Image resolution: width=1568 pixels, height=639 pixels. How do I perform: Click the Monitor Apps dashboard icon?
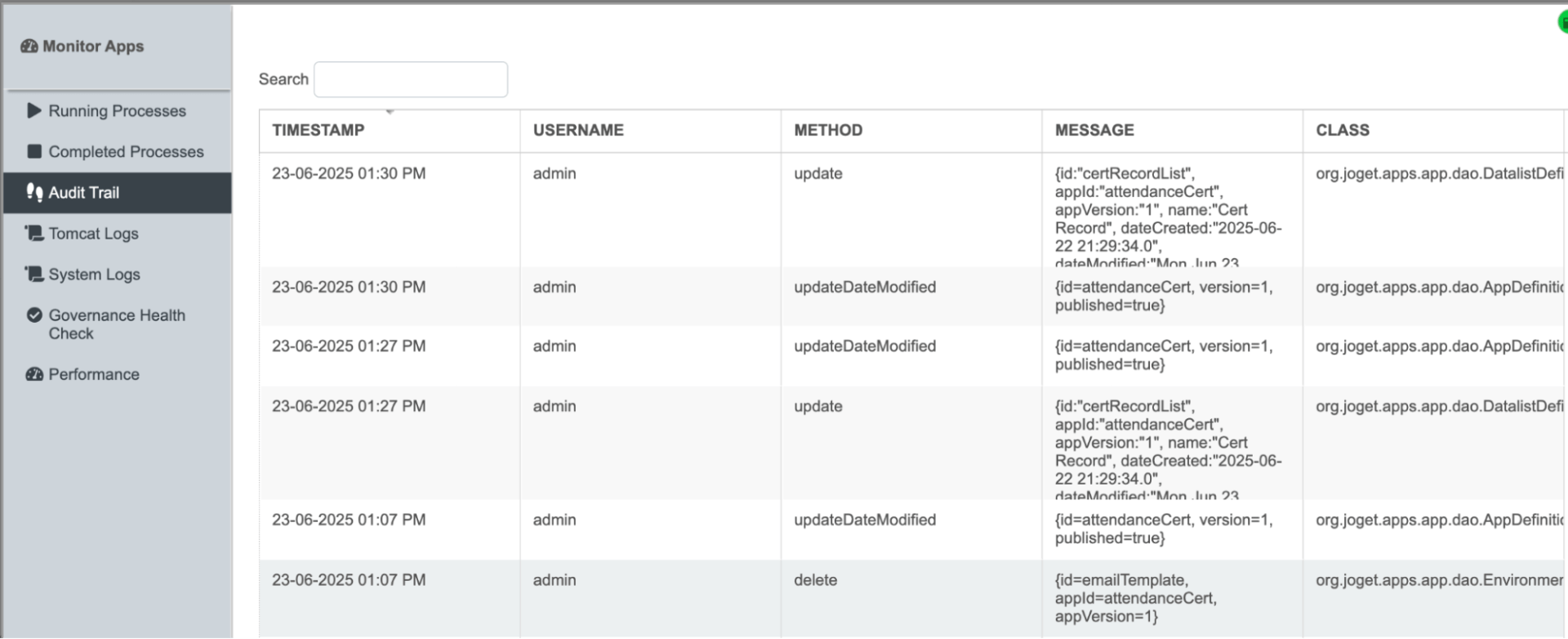pos(29,47)
